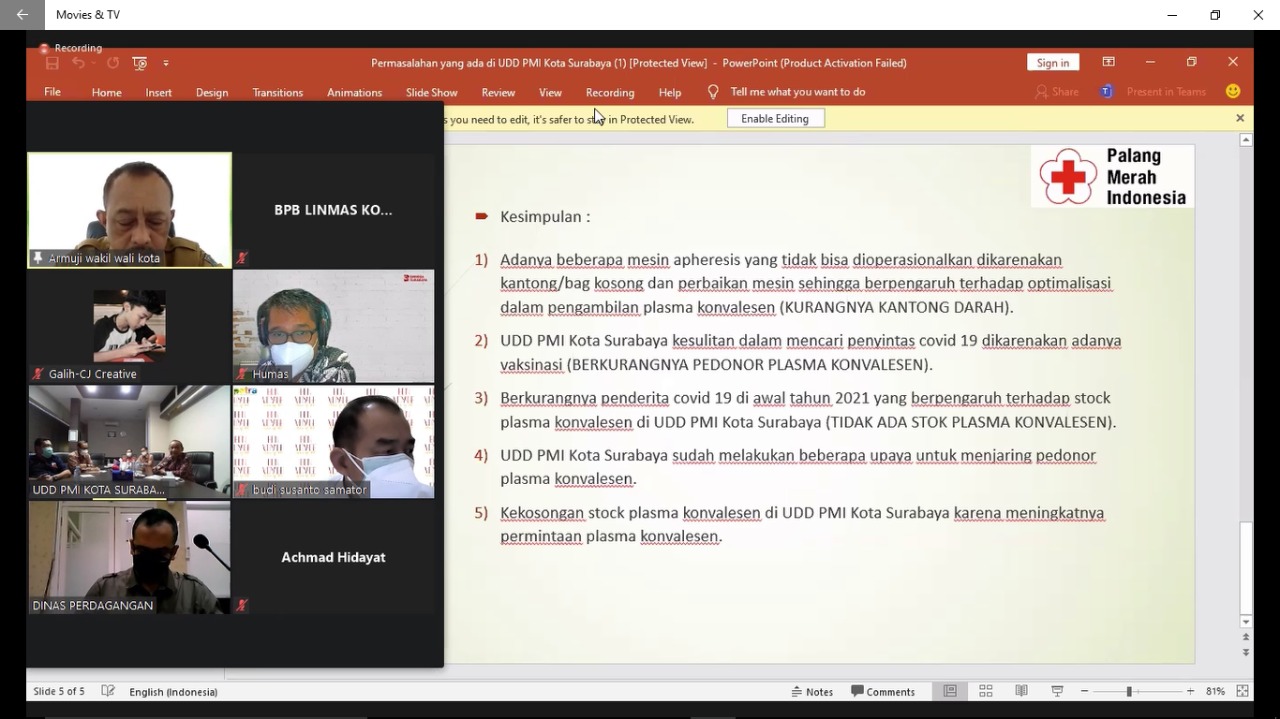This screenshot has width=1280, height=719.
Task: Click Armuji wakil wali kota video tile
Action: 130,210
